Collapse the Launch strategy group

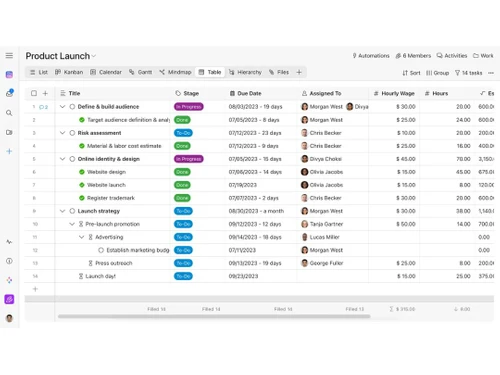[62, 211]
